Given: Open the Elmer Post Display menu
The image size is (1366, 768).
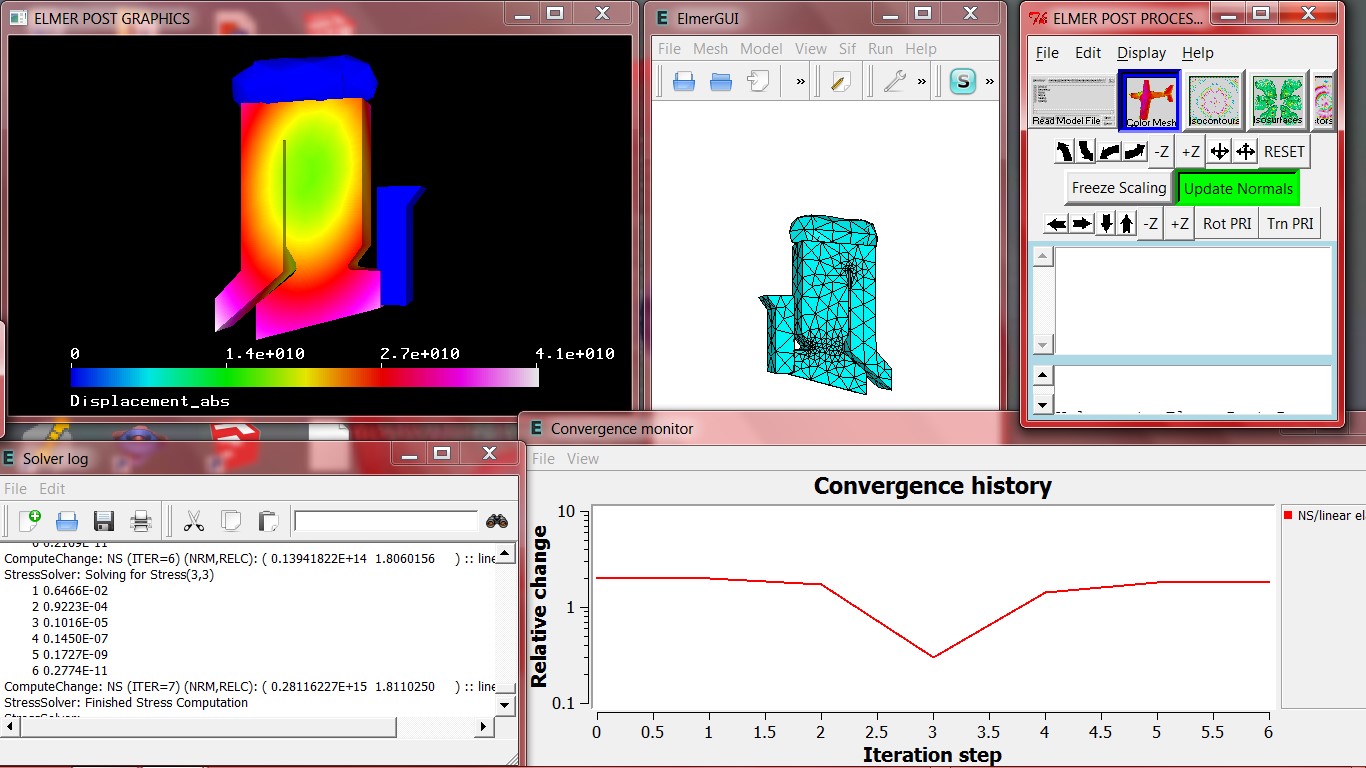Looking at the screenshot, I should (1142, 53).
